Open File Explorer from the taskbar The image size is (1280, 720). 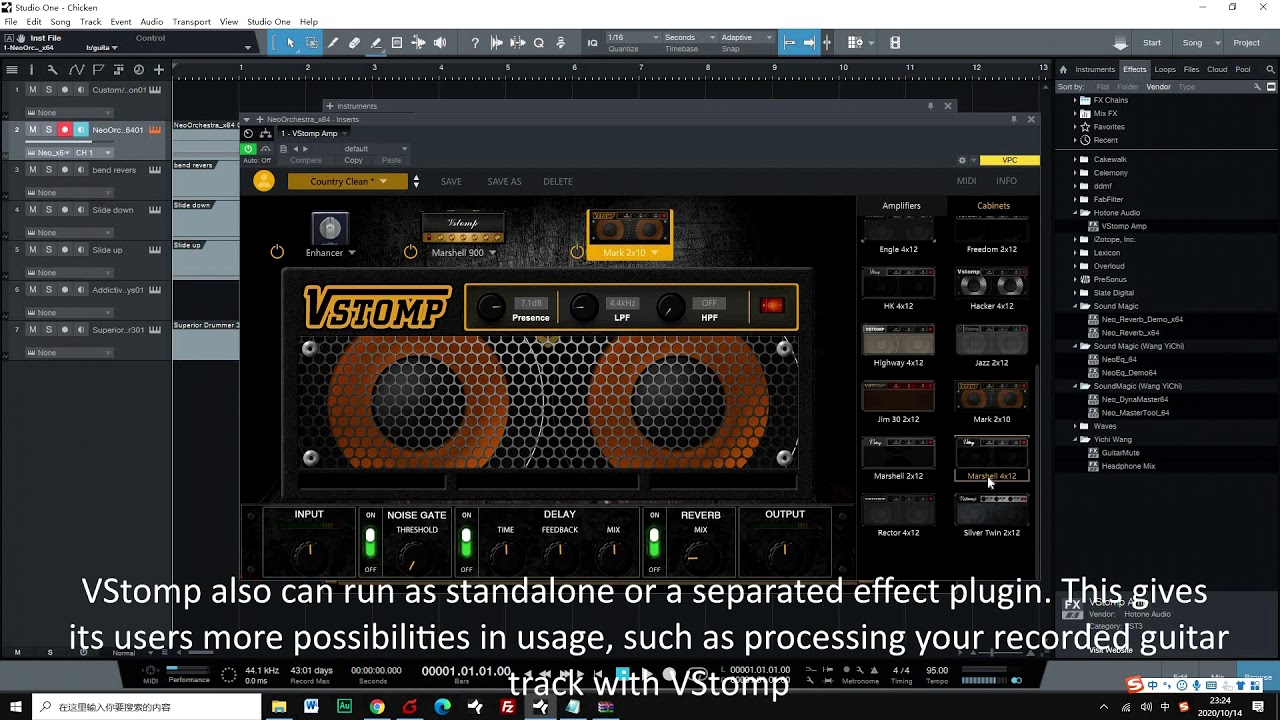point(278,707)
